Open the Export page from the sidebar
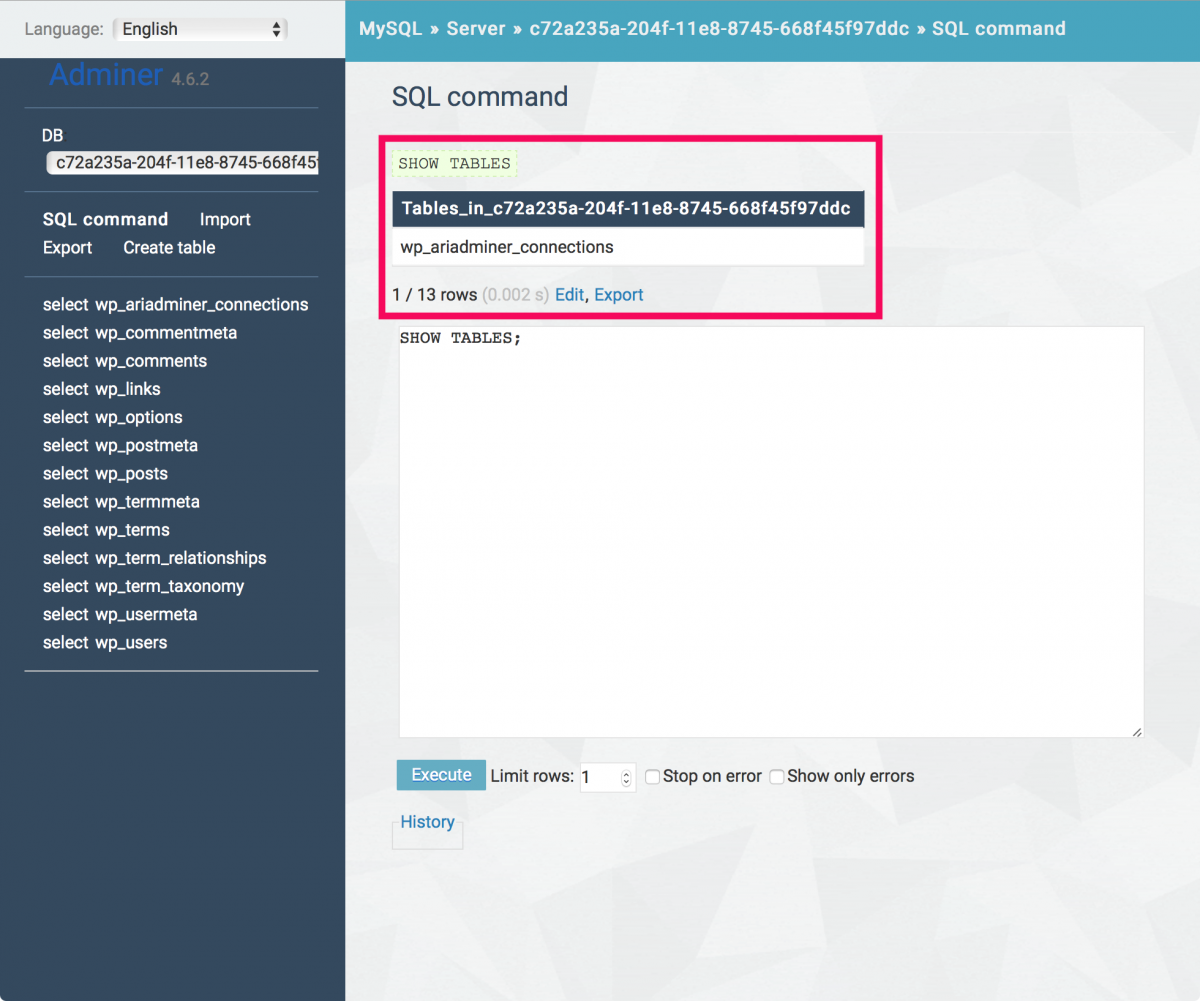 [x=67, y=247]
